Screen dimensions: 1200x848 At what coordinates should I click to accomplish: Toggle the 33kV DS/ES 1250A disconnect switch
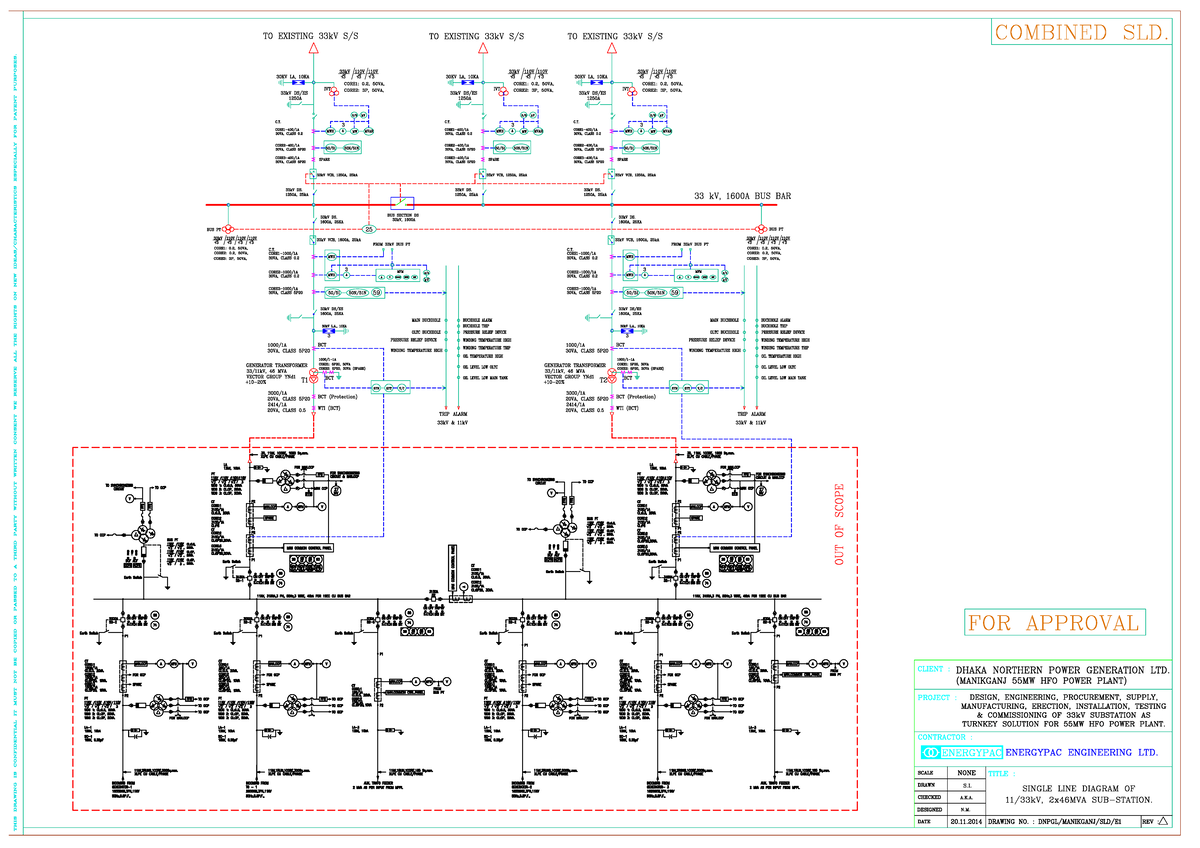coord(300,104)
